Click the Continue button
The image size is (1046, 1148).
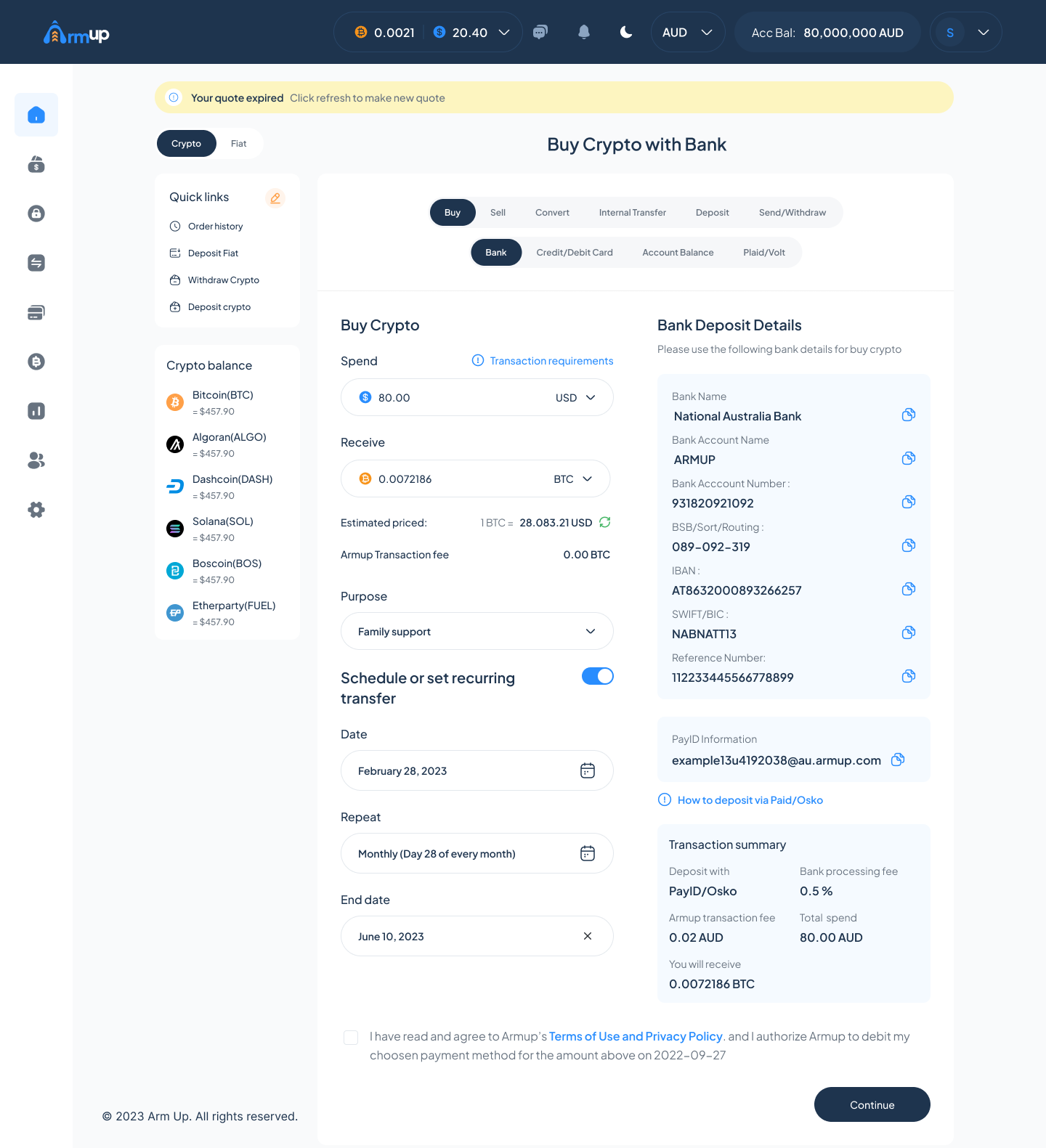pyautogui.click(x=872, y=1104)
